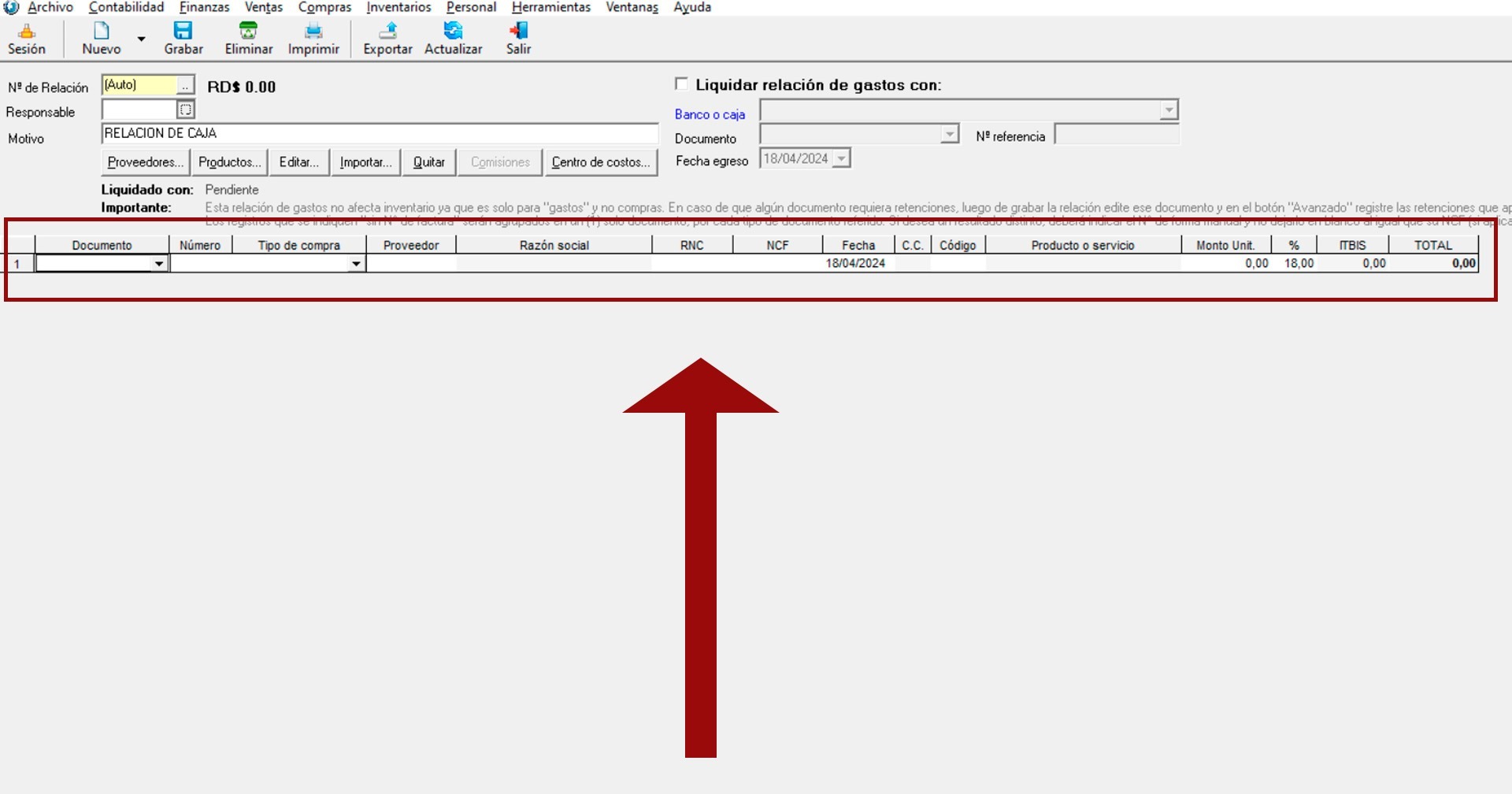
Task: Exit using the Salir icon
Action: (x=518, y=32)
